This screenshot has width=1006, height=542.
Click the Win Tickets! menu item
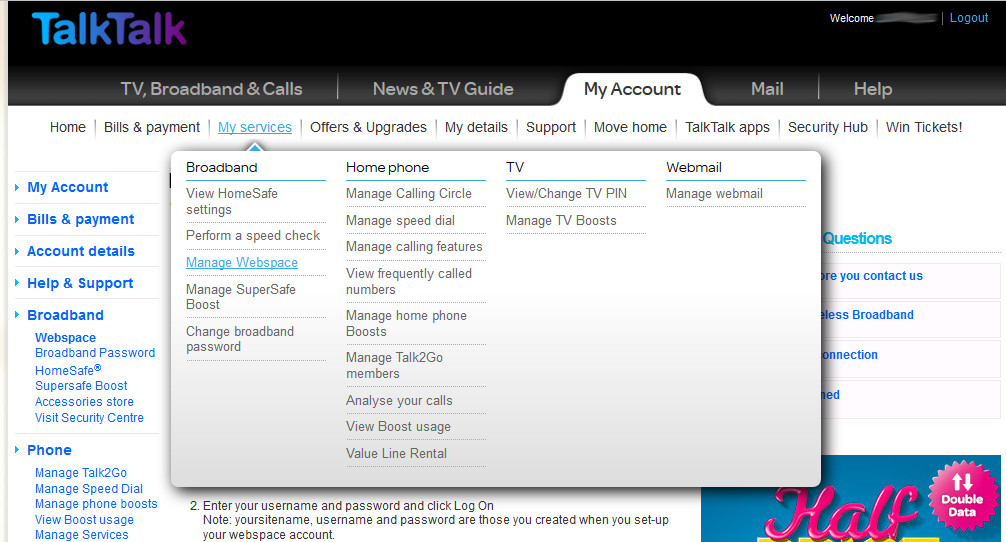[924, 127]
